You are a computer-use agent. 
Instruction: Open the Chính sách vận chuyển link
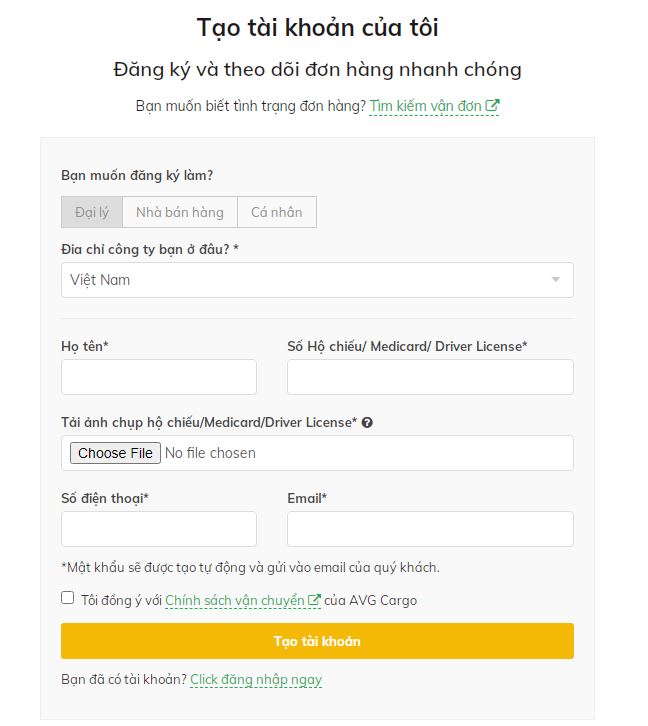pyautogui.click(x=237, y=601)
